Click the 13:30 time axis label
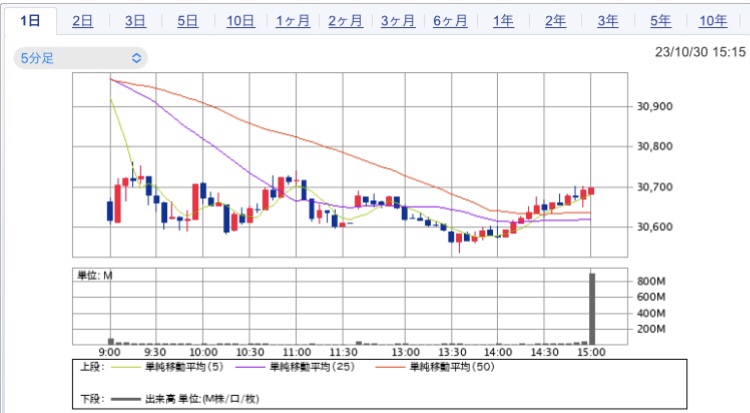This screenshot has width=750, height=413. pos(452,353)
